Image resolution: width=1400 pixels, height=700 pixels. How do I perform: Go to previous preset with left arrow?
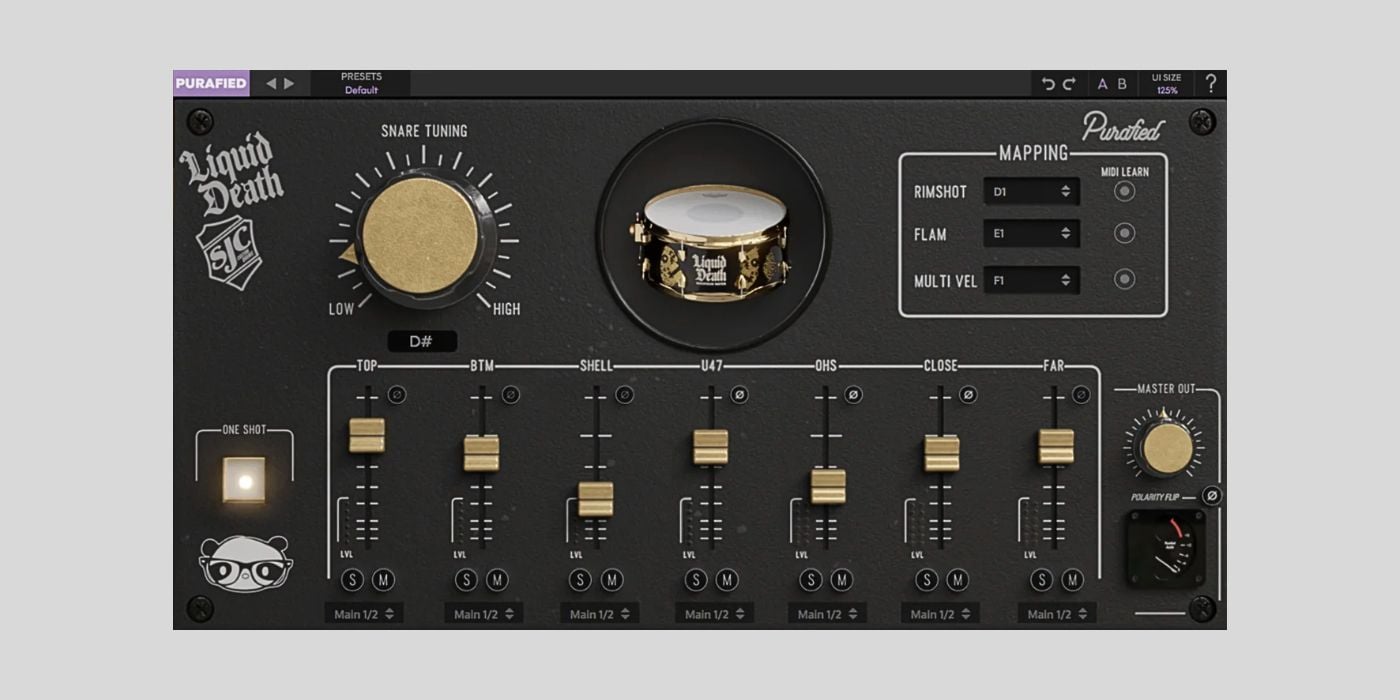coord(271,84)
